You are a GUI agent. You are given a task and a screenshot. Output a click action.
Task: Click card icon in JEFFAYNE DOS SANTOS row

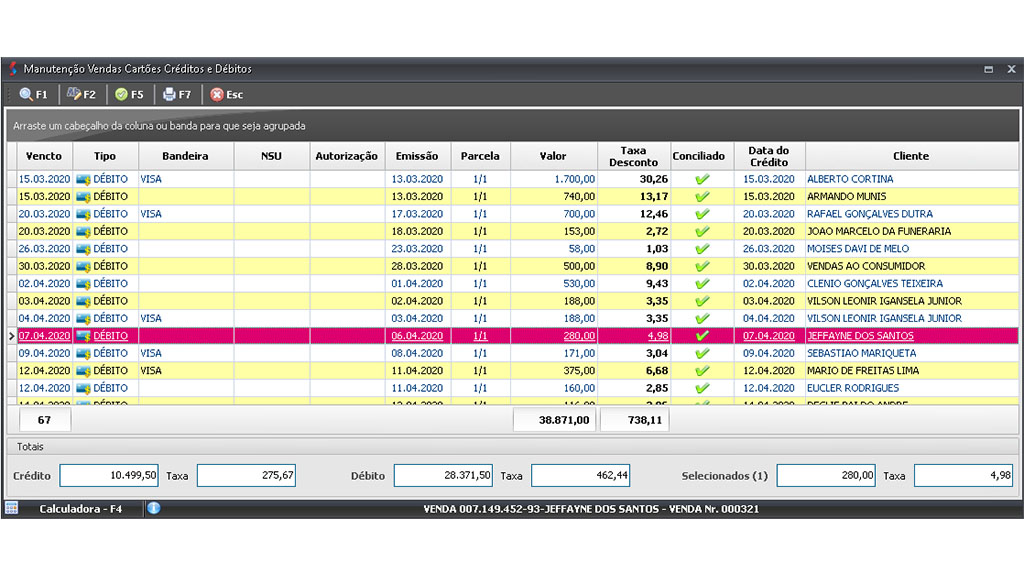[x=83, y=336]
